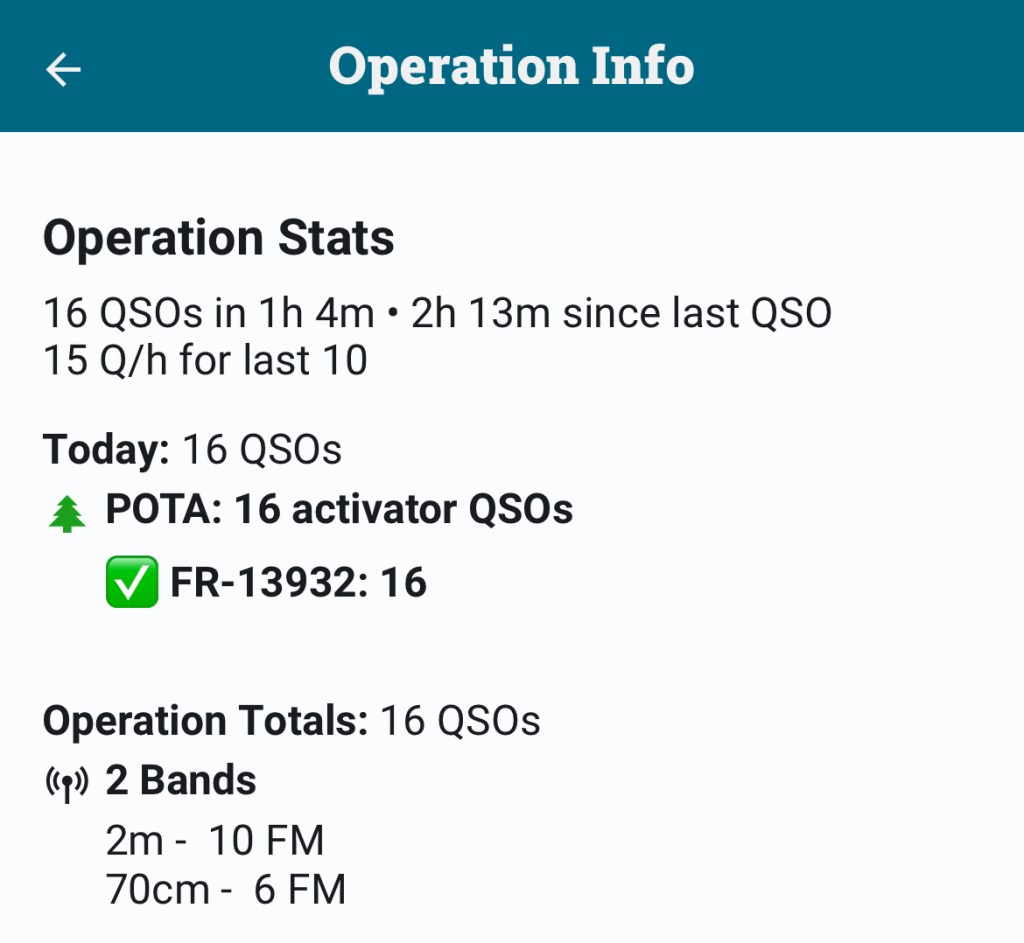1024x943 pixels.
Task: Select the 2 Bands label
Action: click(x=181, y=781)
